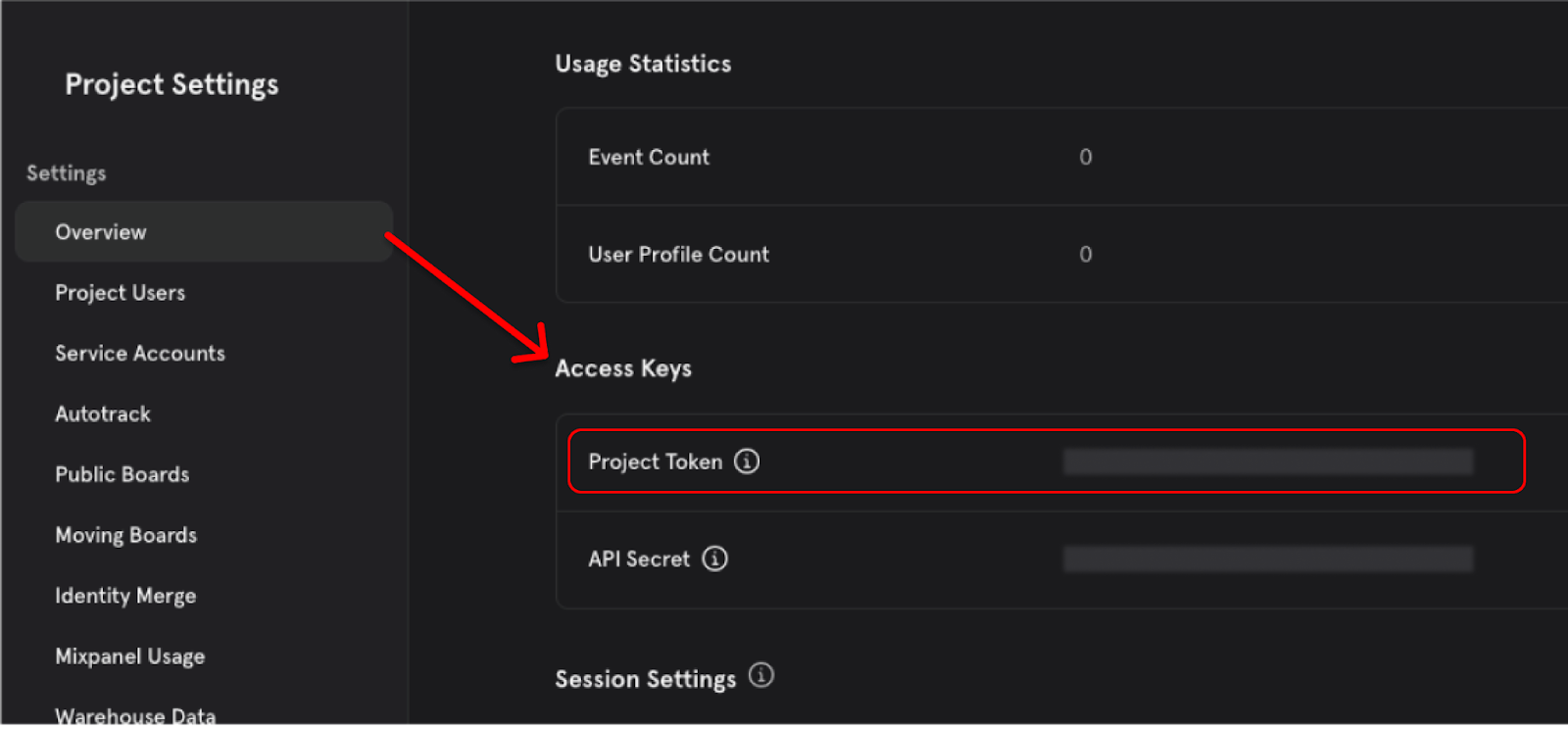Click the Session Settings heading
The height and width of the screenshot is (729, 1568).
(645, 679)
